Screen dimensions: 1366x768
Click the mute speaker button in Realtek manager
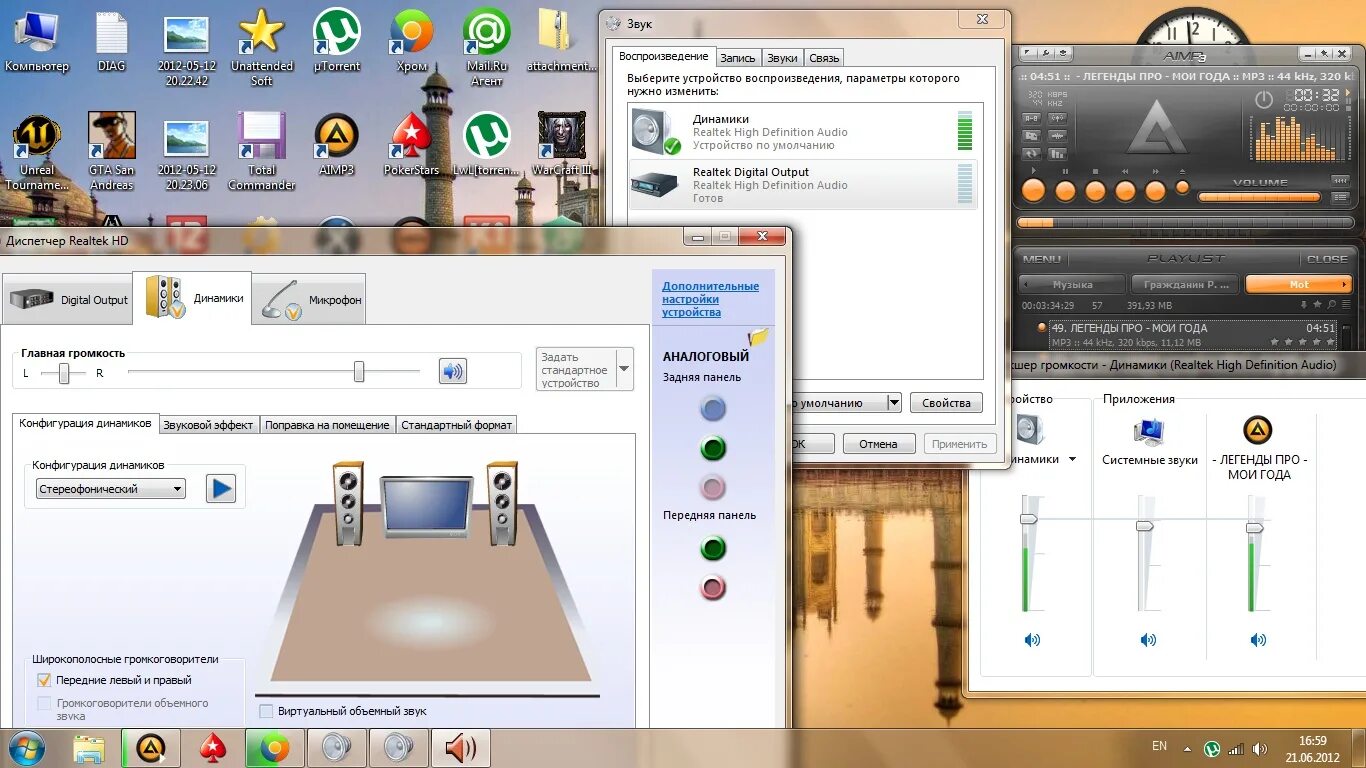[453, 372]
